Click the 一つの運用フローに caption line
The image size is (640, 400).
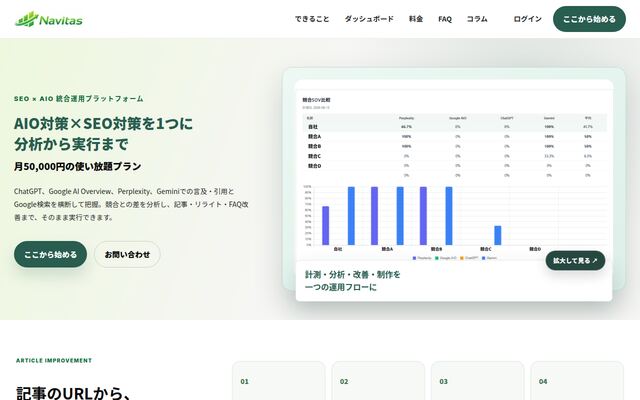point(341,287)
